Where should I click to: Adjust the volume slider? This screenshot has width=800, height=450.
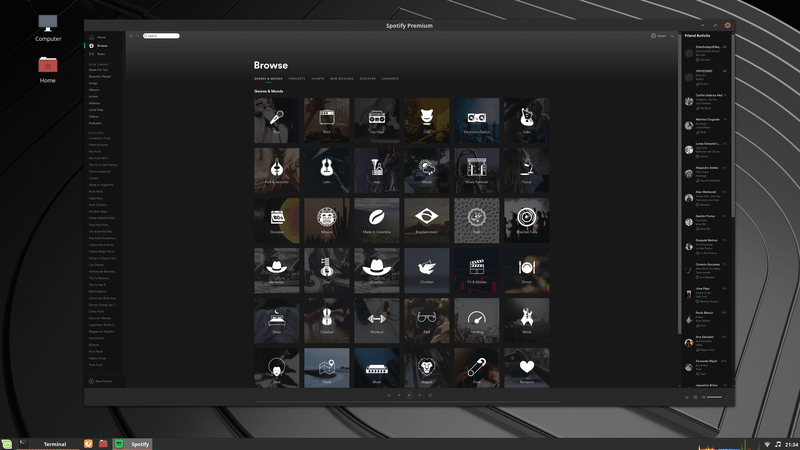[714, 397]
